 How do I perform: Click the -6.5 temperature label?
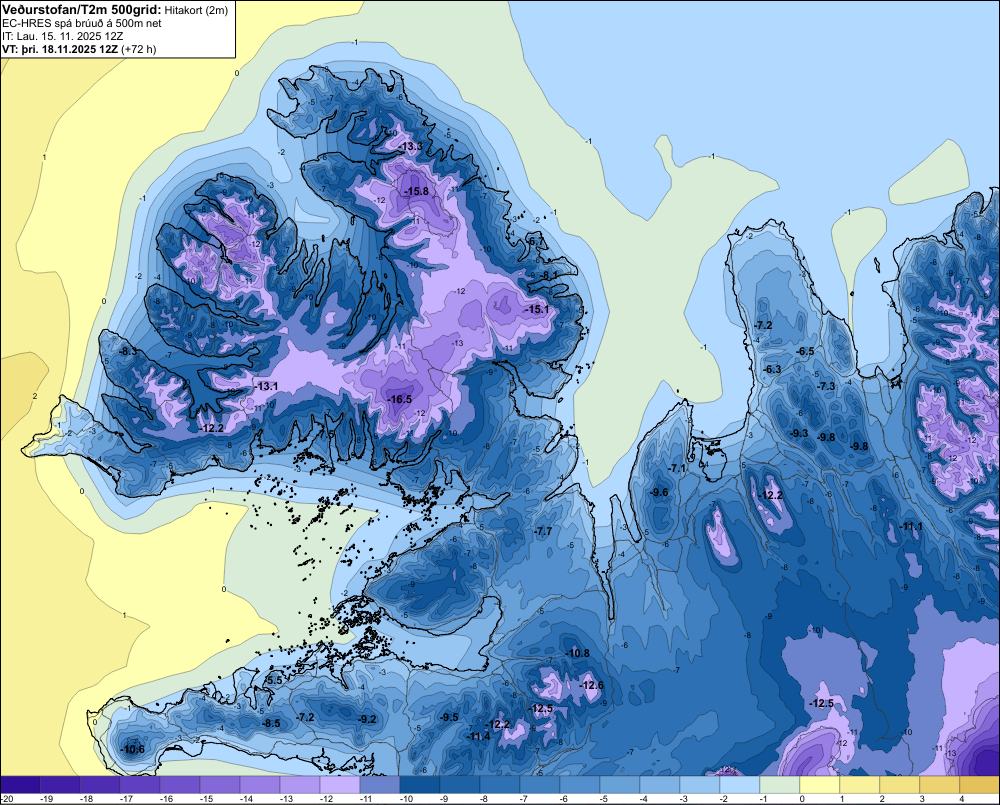(805, 351)
